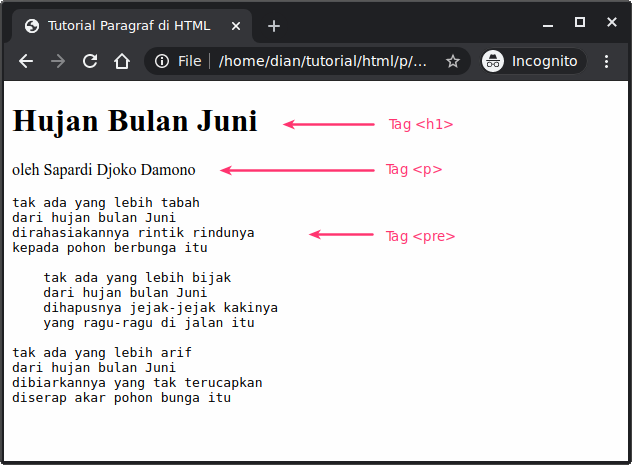
Task: Select the Tutorial Paragraf di HTML tab
Action: [132, 26]
